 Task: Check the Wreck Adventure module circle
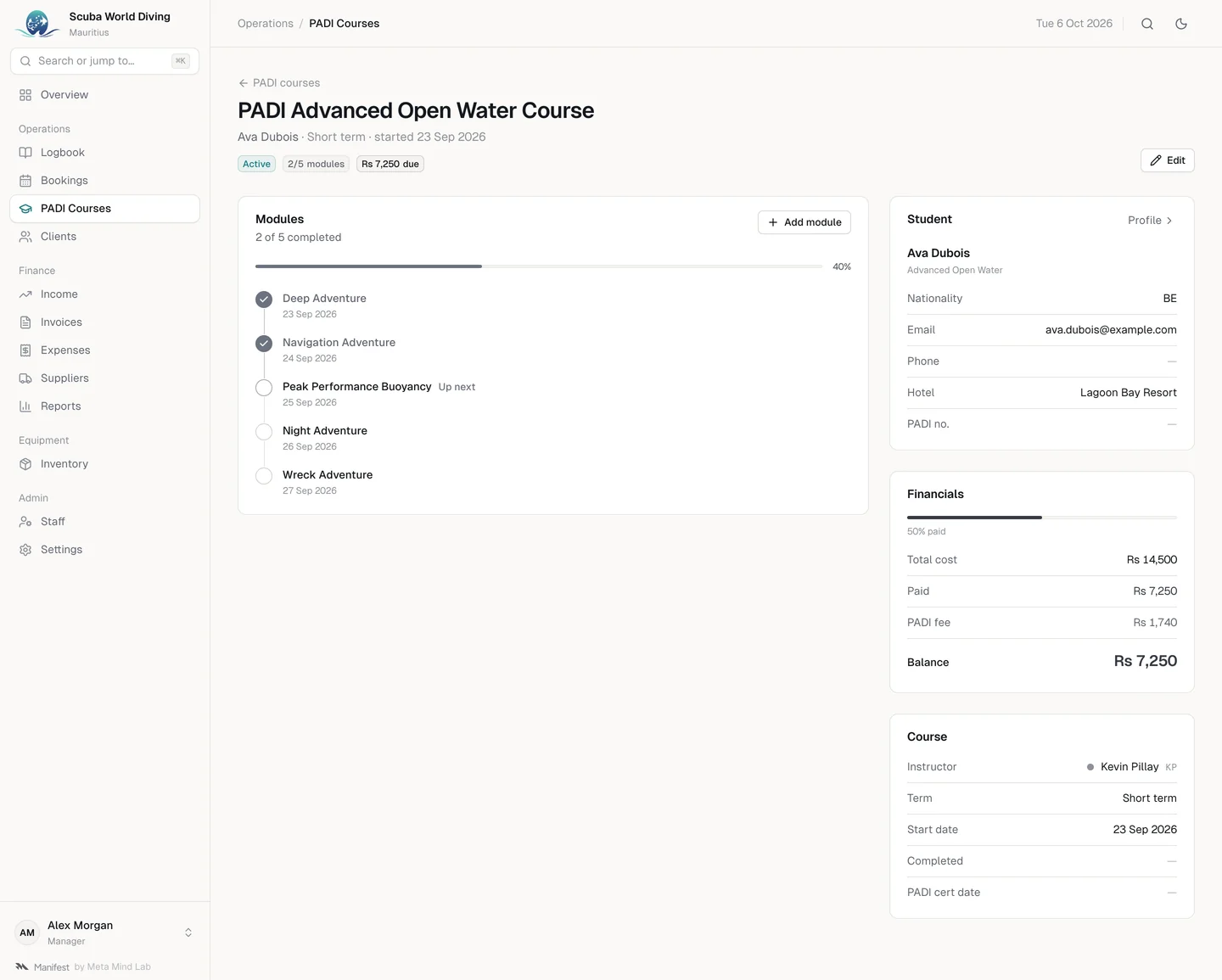(264, 476)
